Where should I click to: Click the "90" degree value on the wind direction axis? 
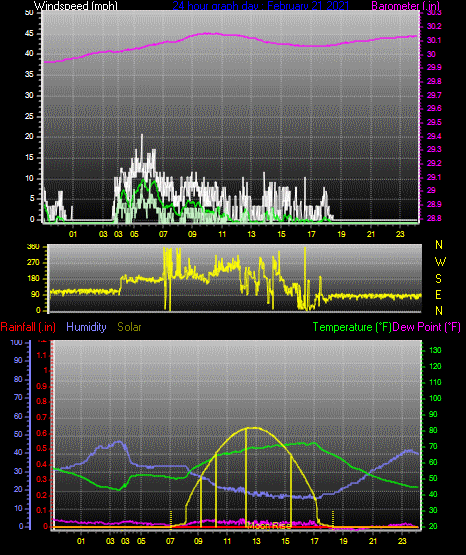(x=35, y=294)
